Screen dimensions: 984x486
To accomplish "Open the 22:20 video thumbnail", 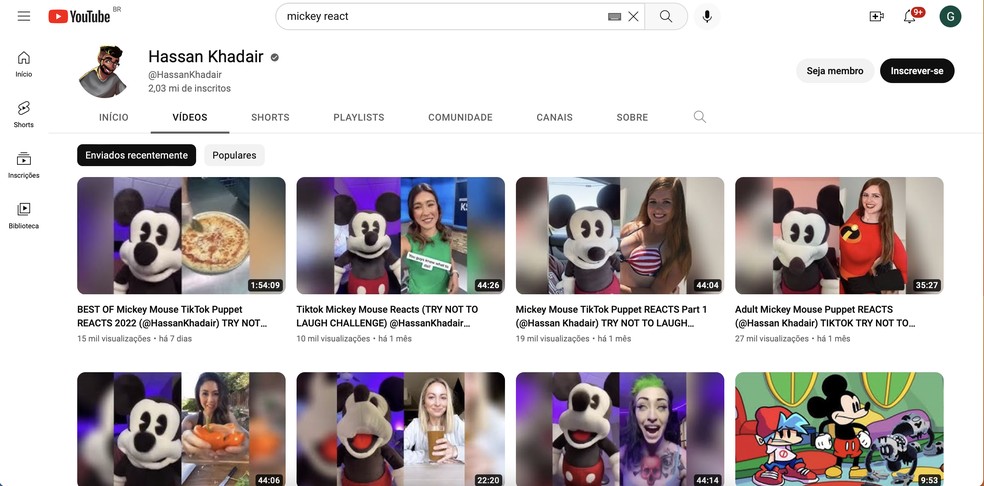I will [400, 429].
